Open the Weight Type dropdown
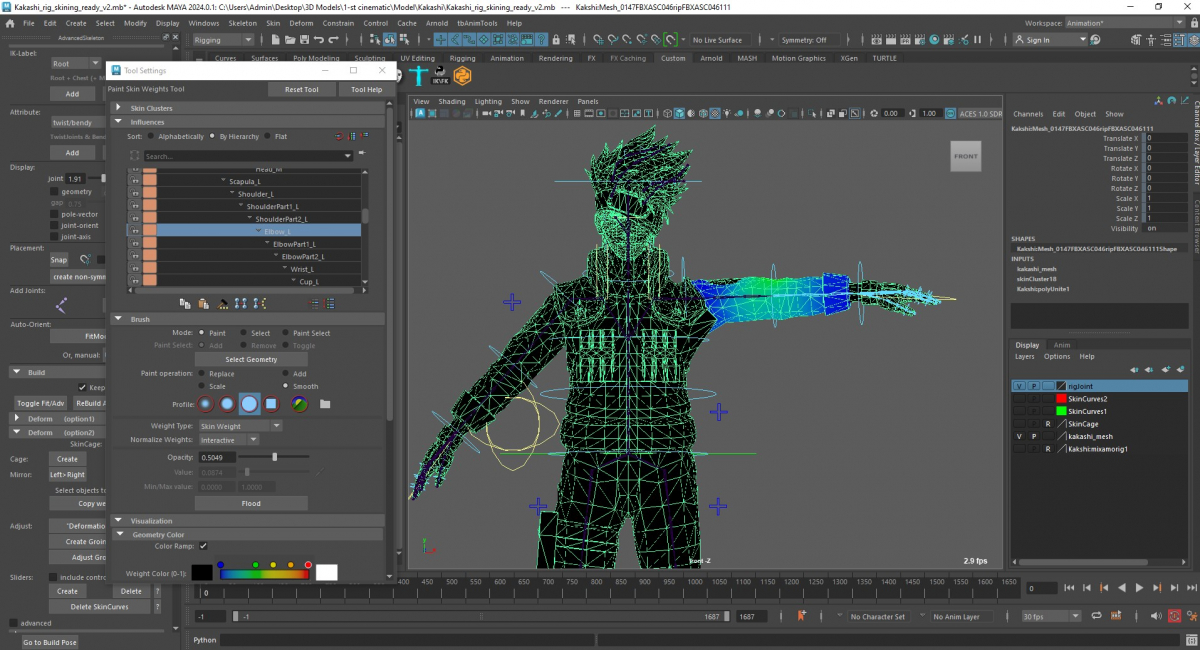Viewport: 1200px width, 650px height. coord(240,426)
